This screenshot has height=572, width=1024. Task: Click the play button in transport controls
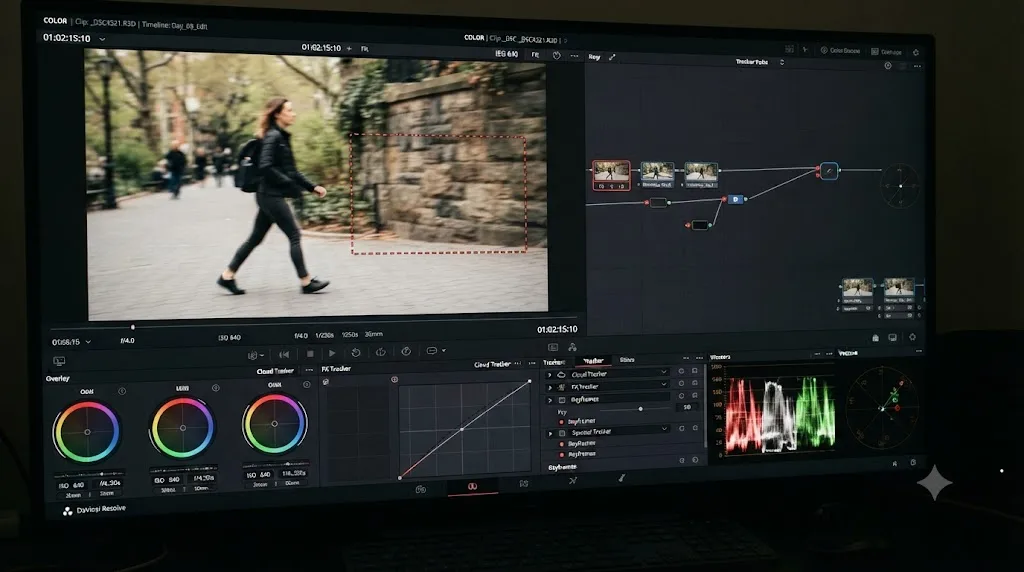click(332, 353)
